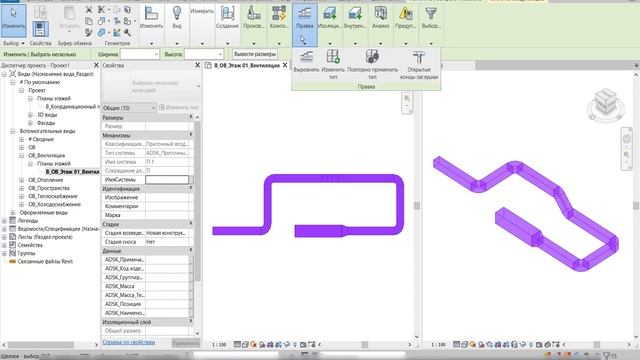Screen dimensions: 640x360
Task: Select В_ОВ_Этаж 01_Вентиляция tree item
Action: (72, 172)
